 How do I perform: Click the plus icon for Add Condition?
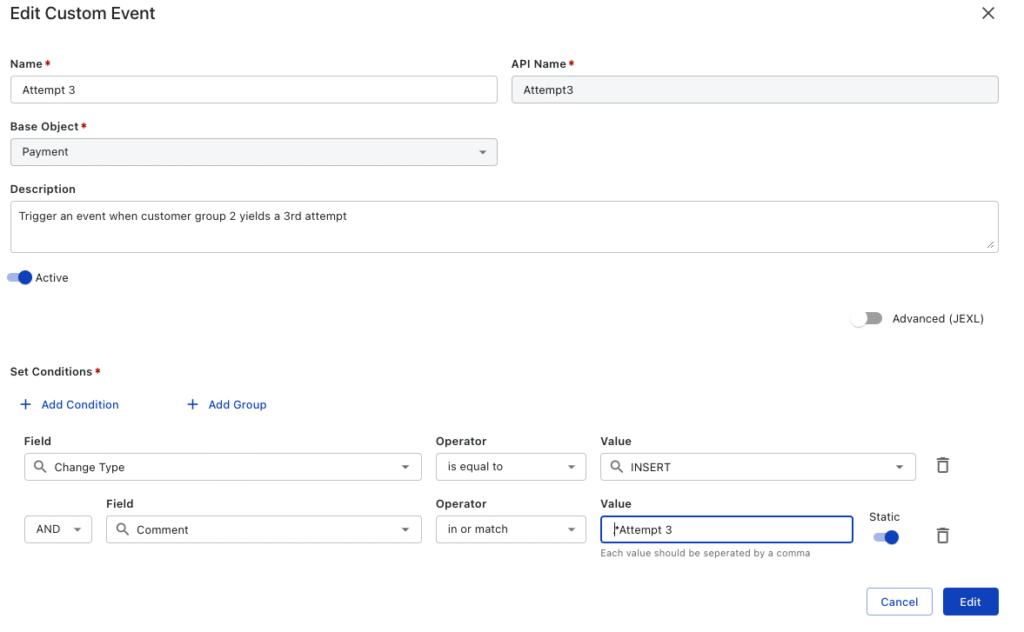(26, 405)
